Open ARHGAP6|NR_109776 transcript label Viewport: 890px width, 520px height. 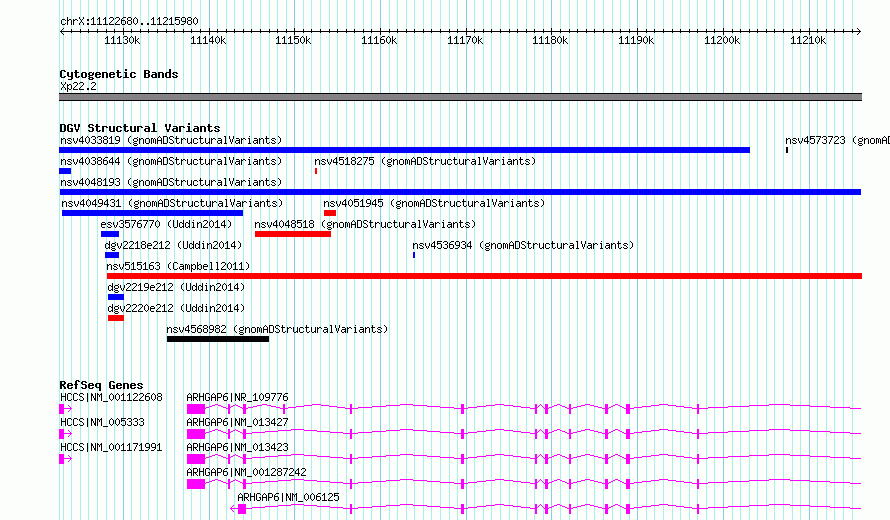(x=237, y=397)
